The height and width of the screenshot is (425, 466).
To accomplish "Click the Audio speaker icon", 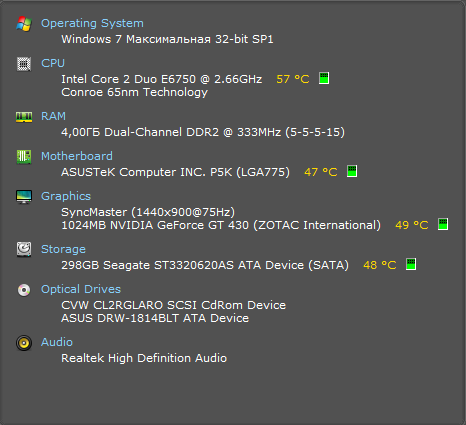I will tap(24, 343).
